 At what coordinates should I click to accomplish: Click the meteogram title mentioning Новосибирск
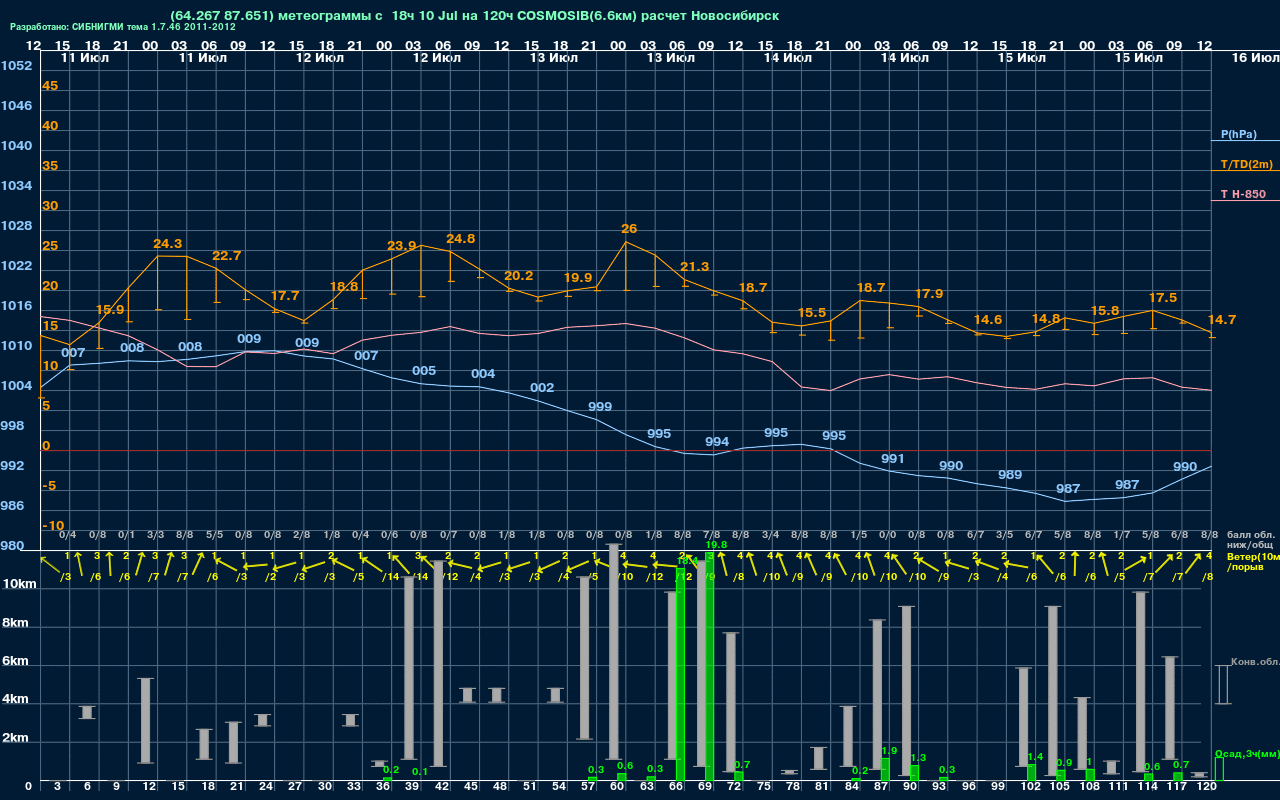[475, 15]
